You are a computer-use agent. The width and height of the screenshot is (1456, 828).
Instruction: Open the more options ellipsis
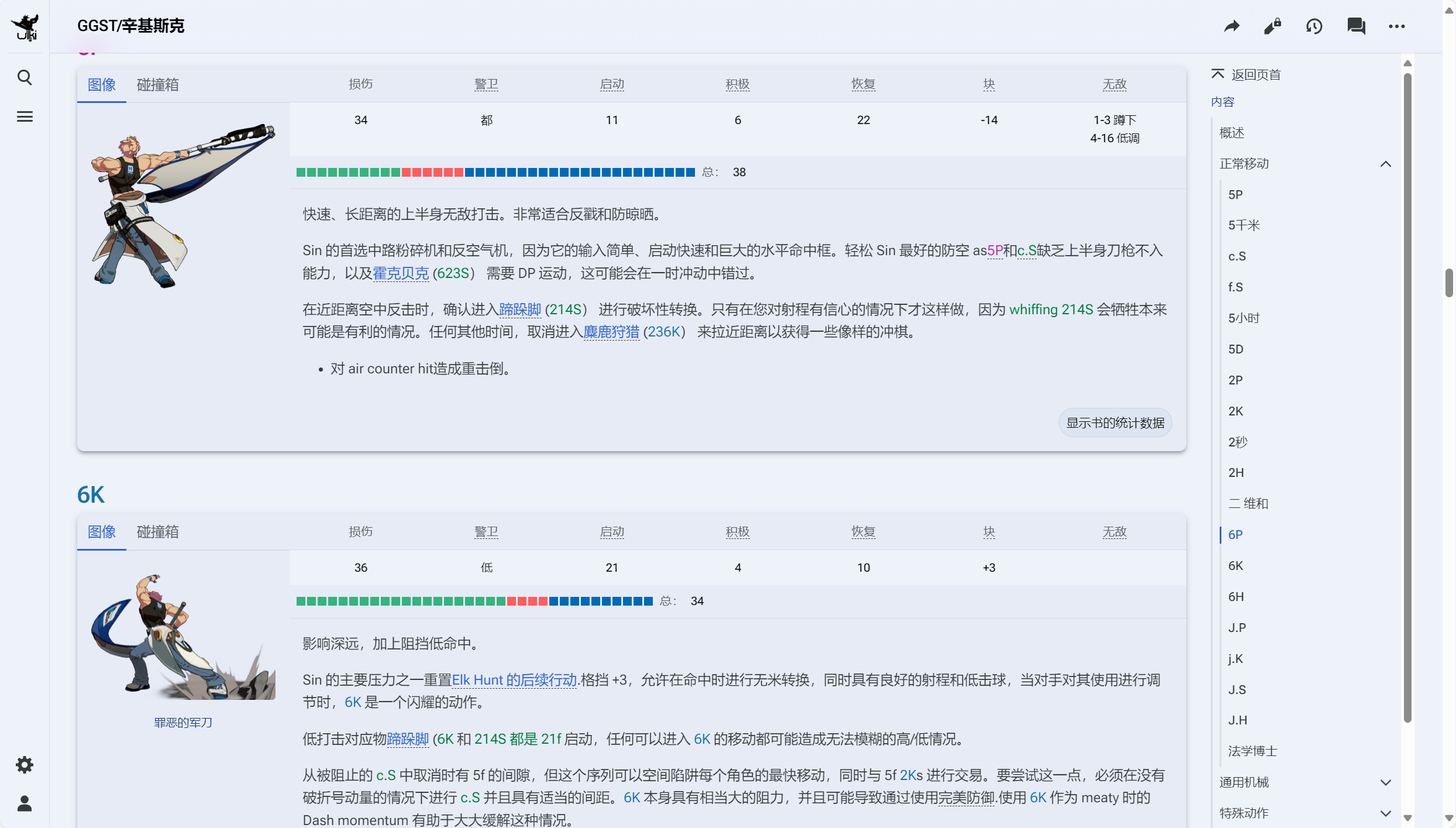pyautogui.click(x=1397, y=26)
